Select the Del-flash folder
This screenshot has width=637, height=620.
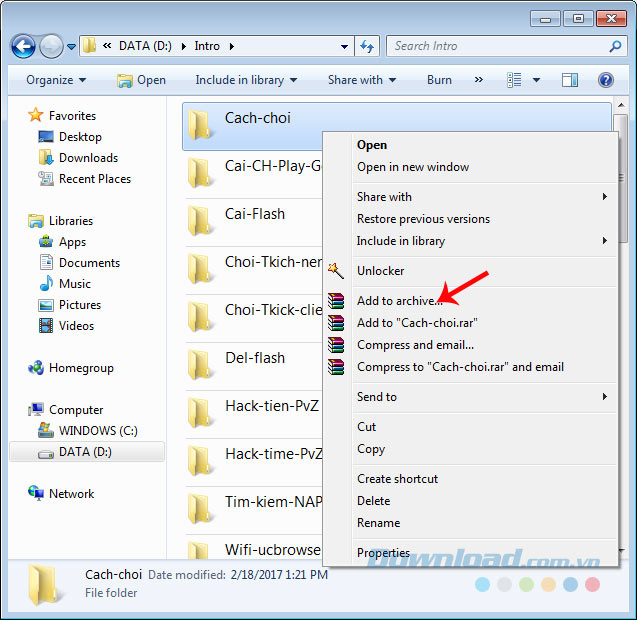pyautogui.click(x=255, y=358)
